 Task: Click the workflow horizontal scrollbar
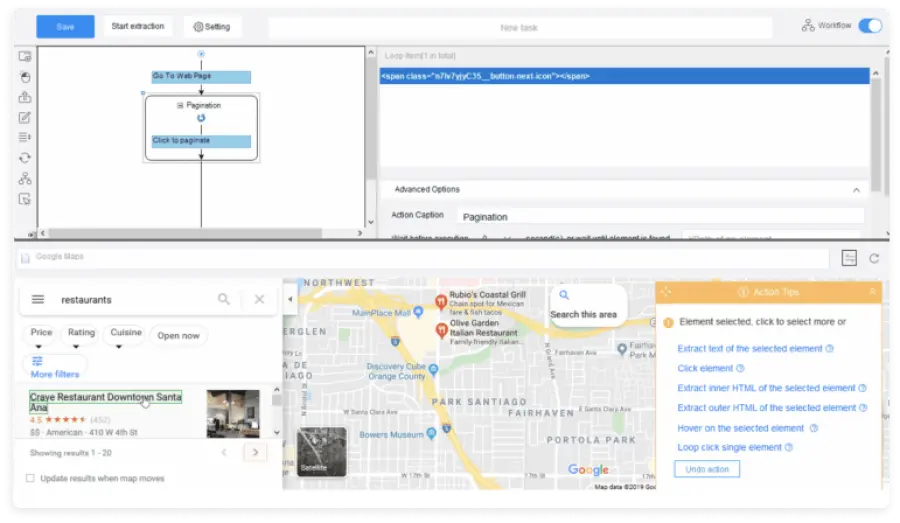click(185, 233)
